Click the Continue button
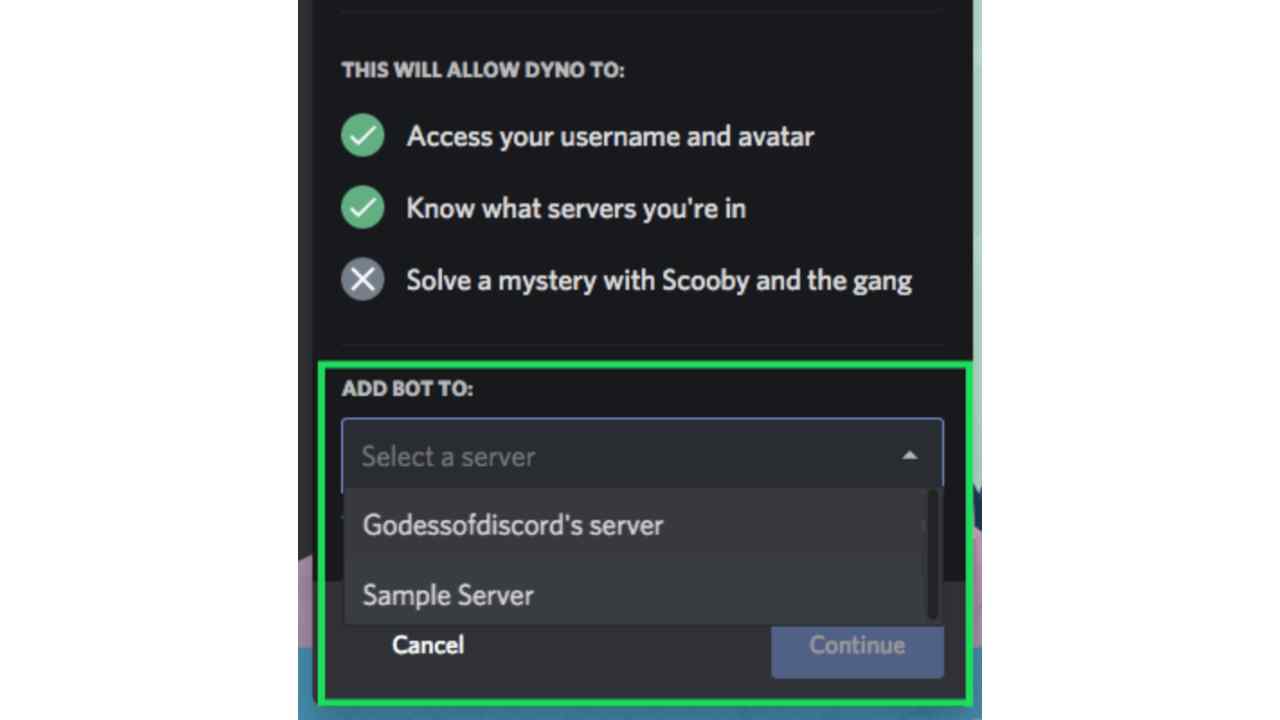The height and width of the screenshot is (720, 1280). click(x=857, y=645)
